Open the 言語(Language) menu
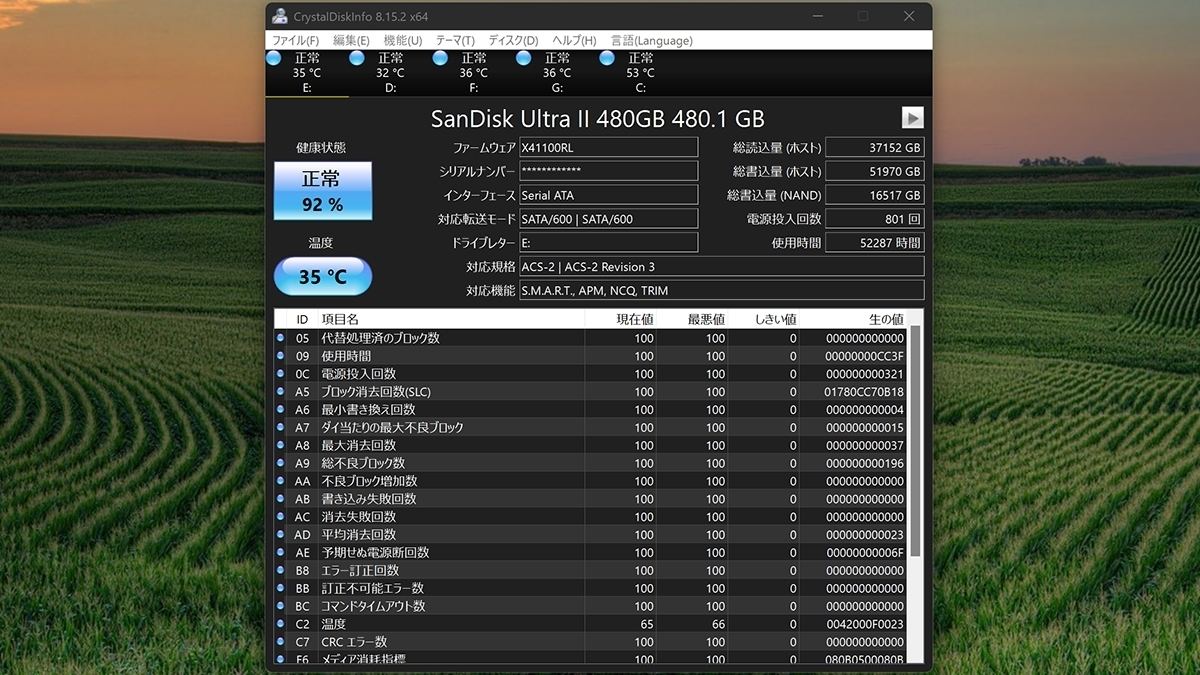 [651, 41]
